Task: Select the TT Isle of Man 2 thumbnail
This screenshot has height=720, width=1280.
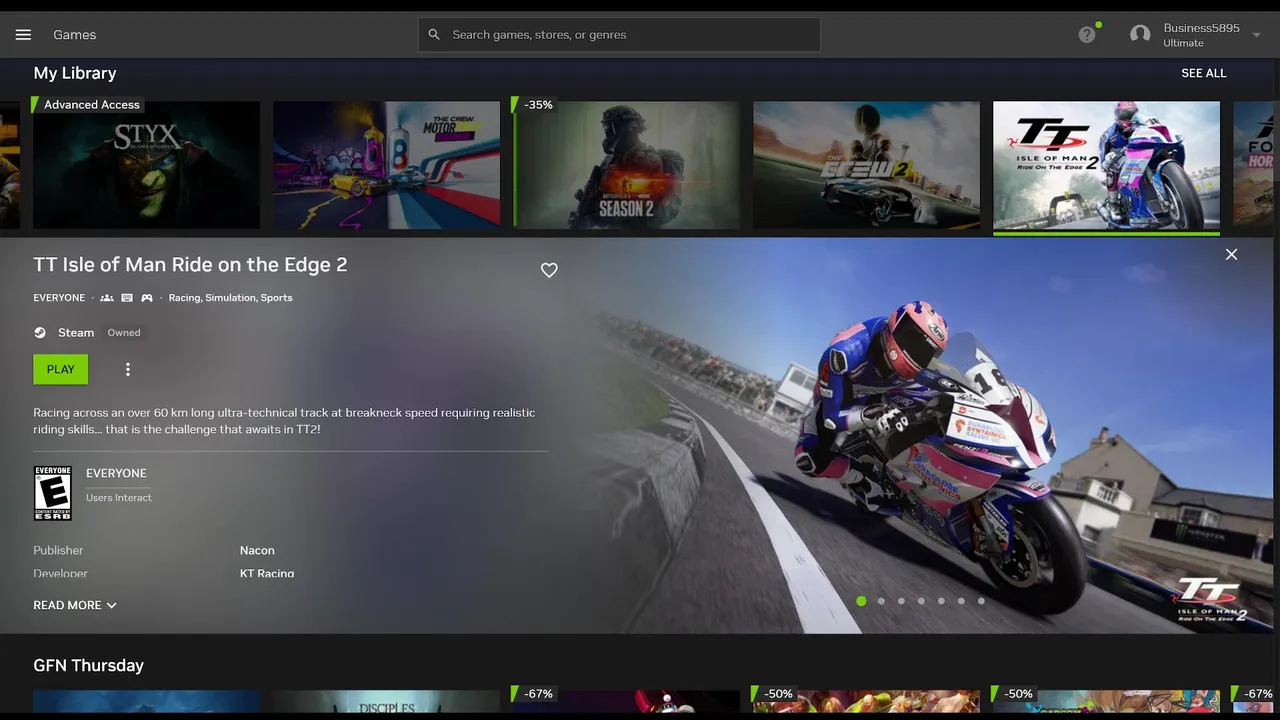Action: point(1106,165)
